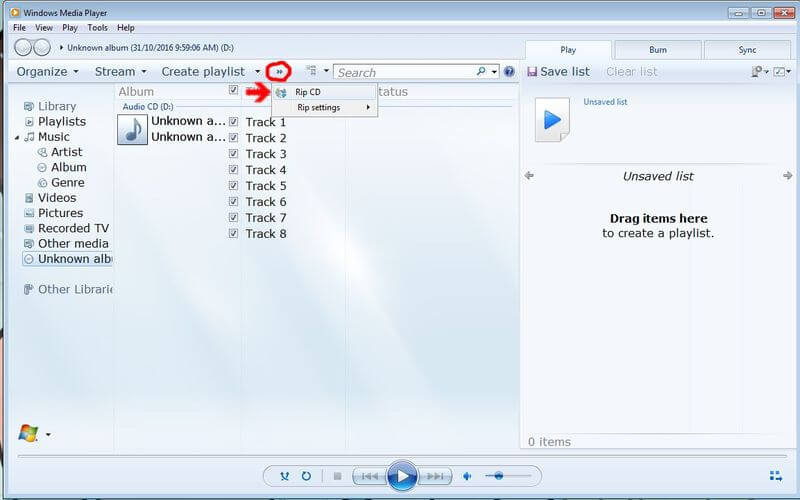Click Save list button
This screenshot has width=800, height=500.
558,72
